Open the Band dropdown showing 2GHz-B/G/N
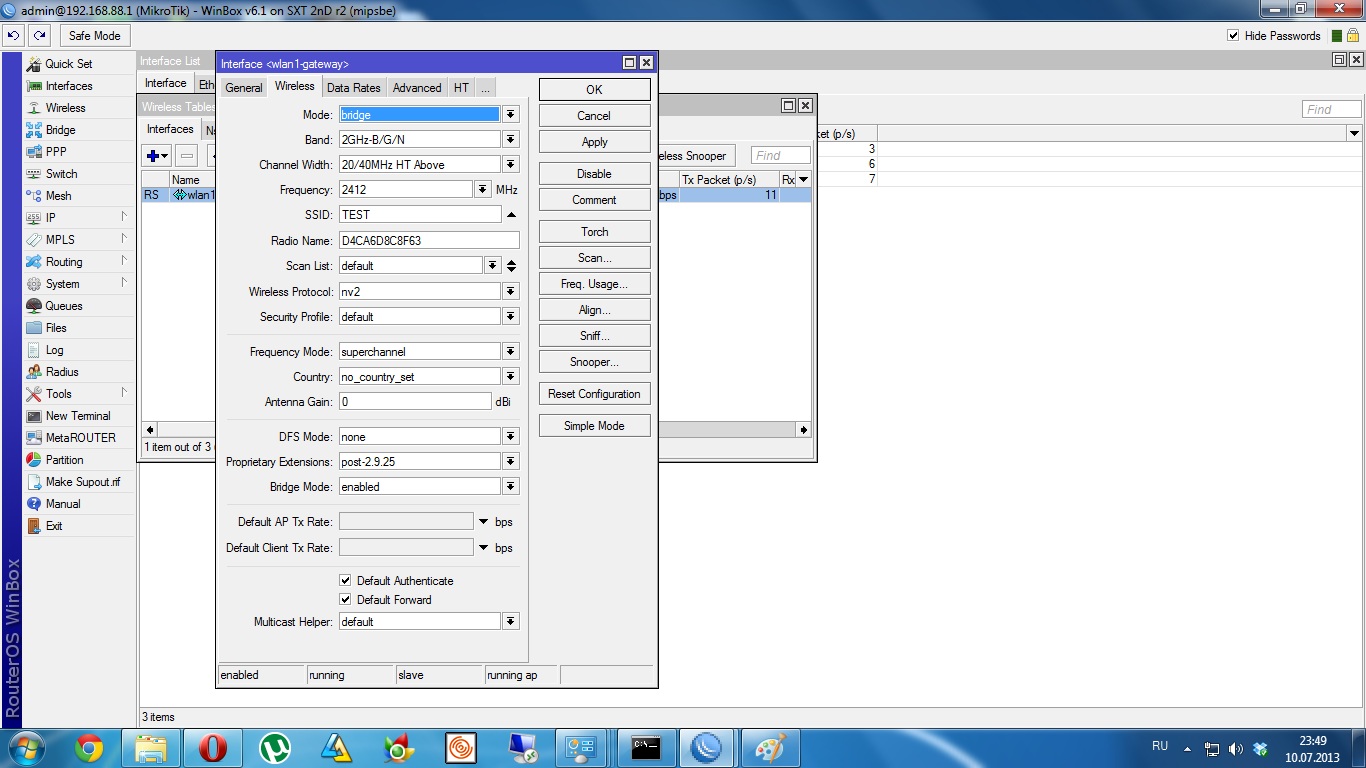Image resolution: width=1366 pixels, height=768 pixels. point(511,140)
